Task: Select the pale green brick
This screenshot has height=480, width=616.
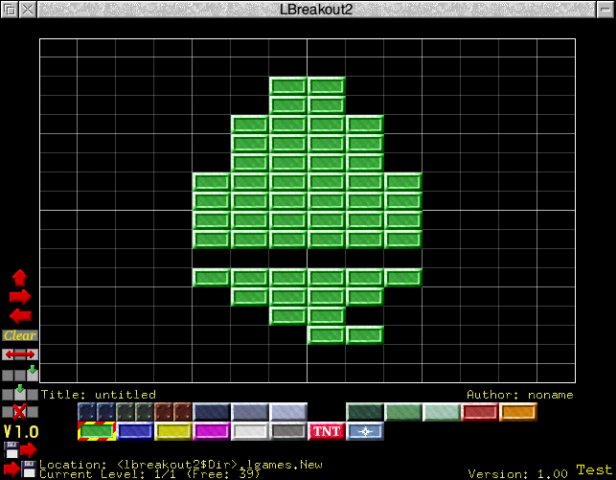Action: tap(442, 412)
